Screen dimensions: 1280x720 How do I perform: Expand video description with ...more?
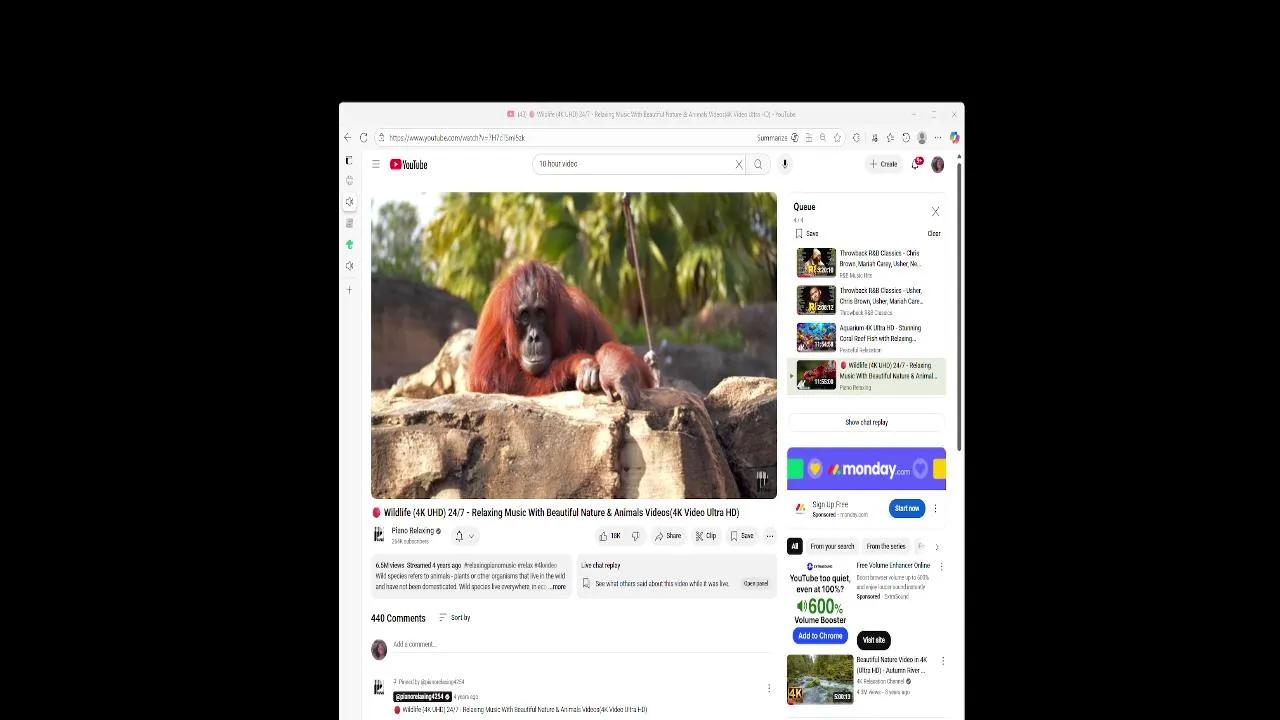(x=557, y=587)
